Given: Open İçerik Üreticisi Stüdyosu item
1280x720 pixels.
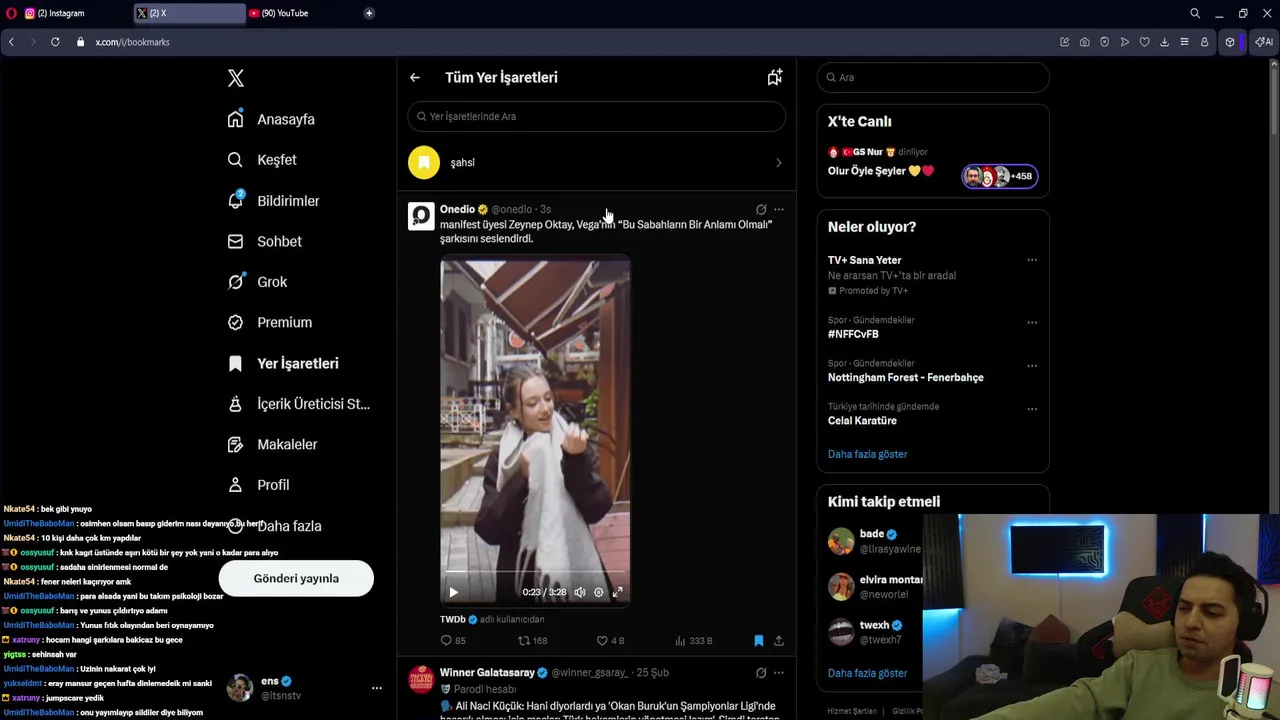Looking at the screenshot, I should coord(298,404).
